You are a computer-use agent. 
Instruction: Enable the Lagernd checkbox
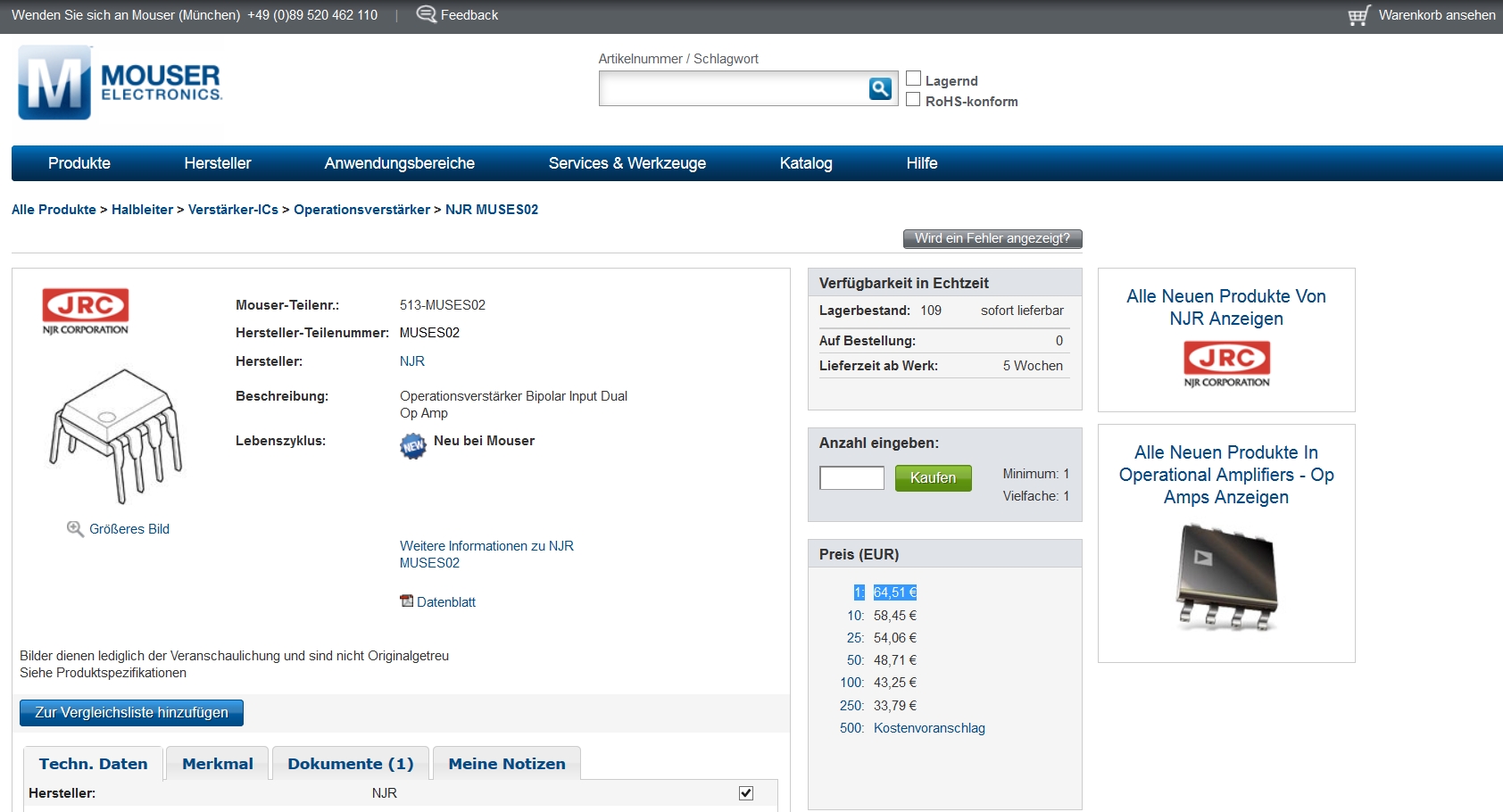pyautogui.click(x=913, y=79)
